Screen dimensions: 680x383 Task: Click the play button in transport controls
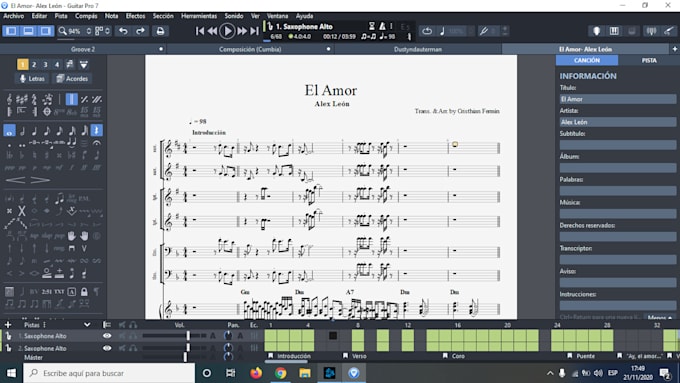coord(227,31)
